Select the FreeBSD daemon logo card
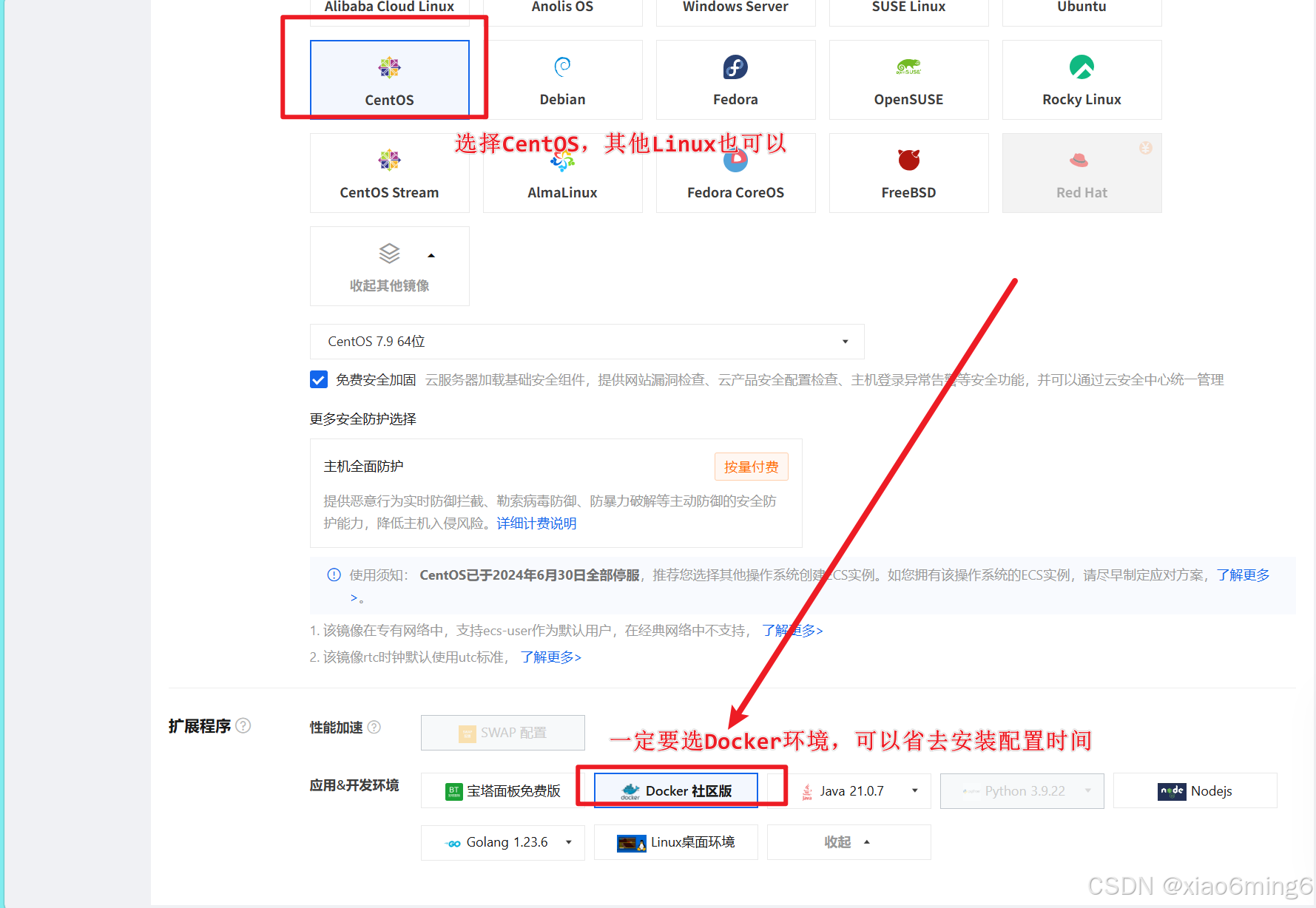Viewport: 1316px width, 908px height. [908, 173]
